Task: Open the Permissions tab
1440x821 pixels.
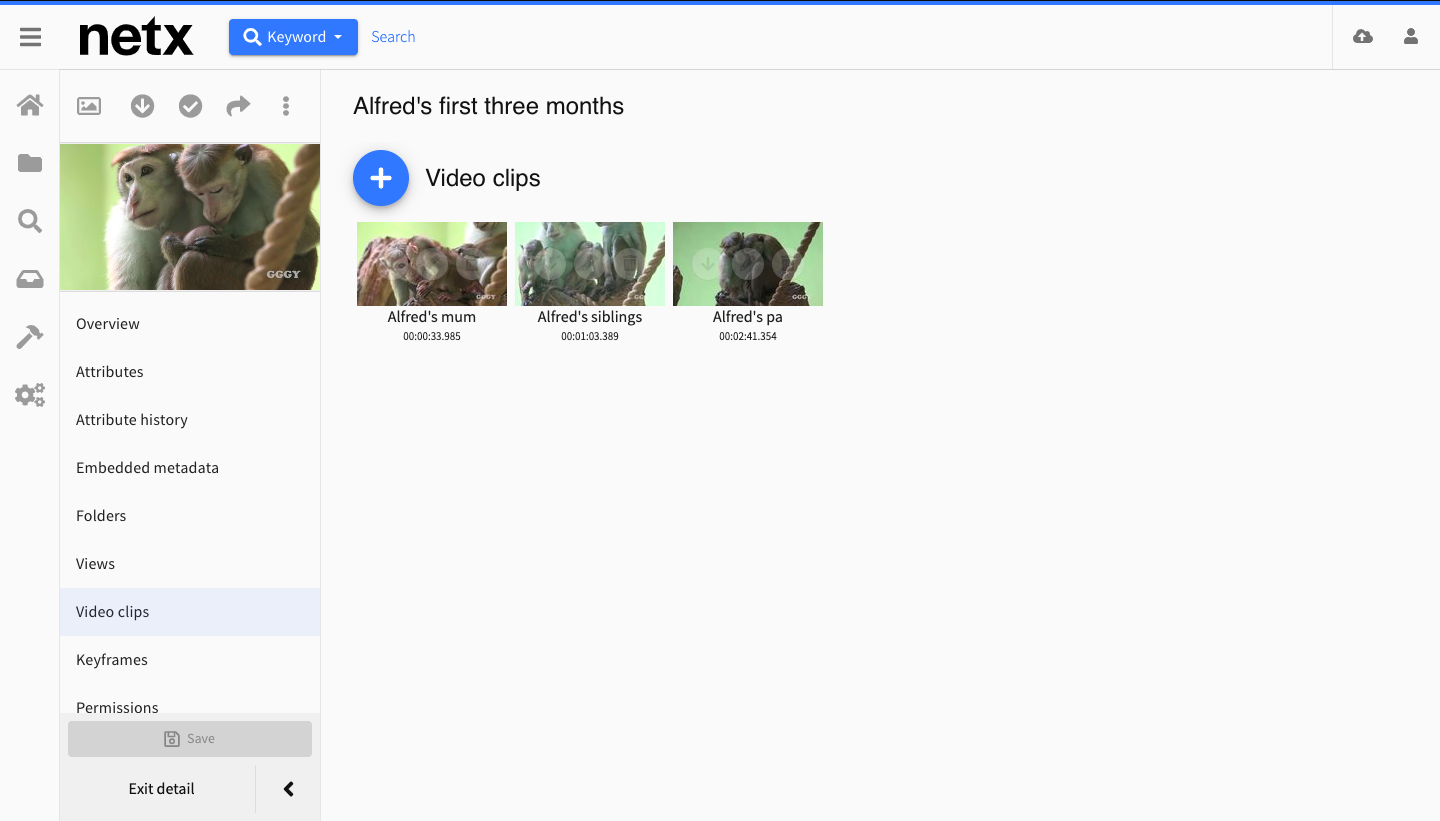Action: point(190,703)
